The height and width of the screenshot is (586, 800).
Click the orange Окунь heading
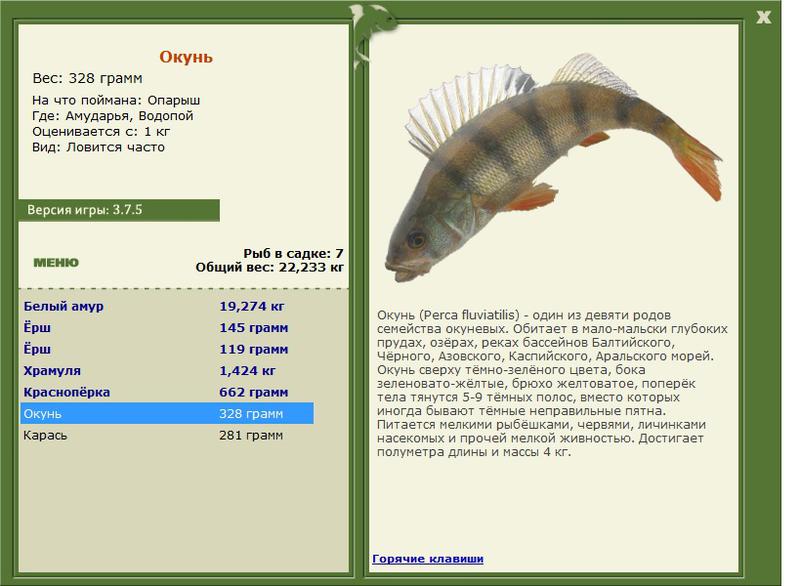(186, 56)
